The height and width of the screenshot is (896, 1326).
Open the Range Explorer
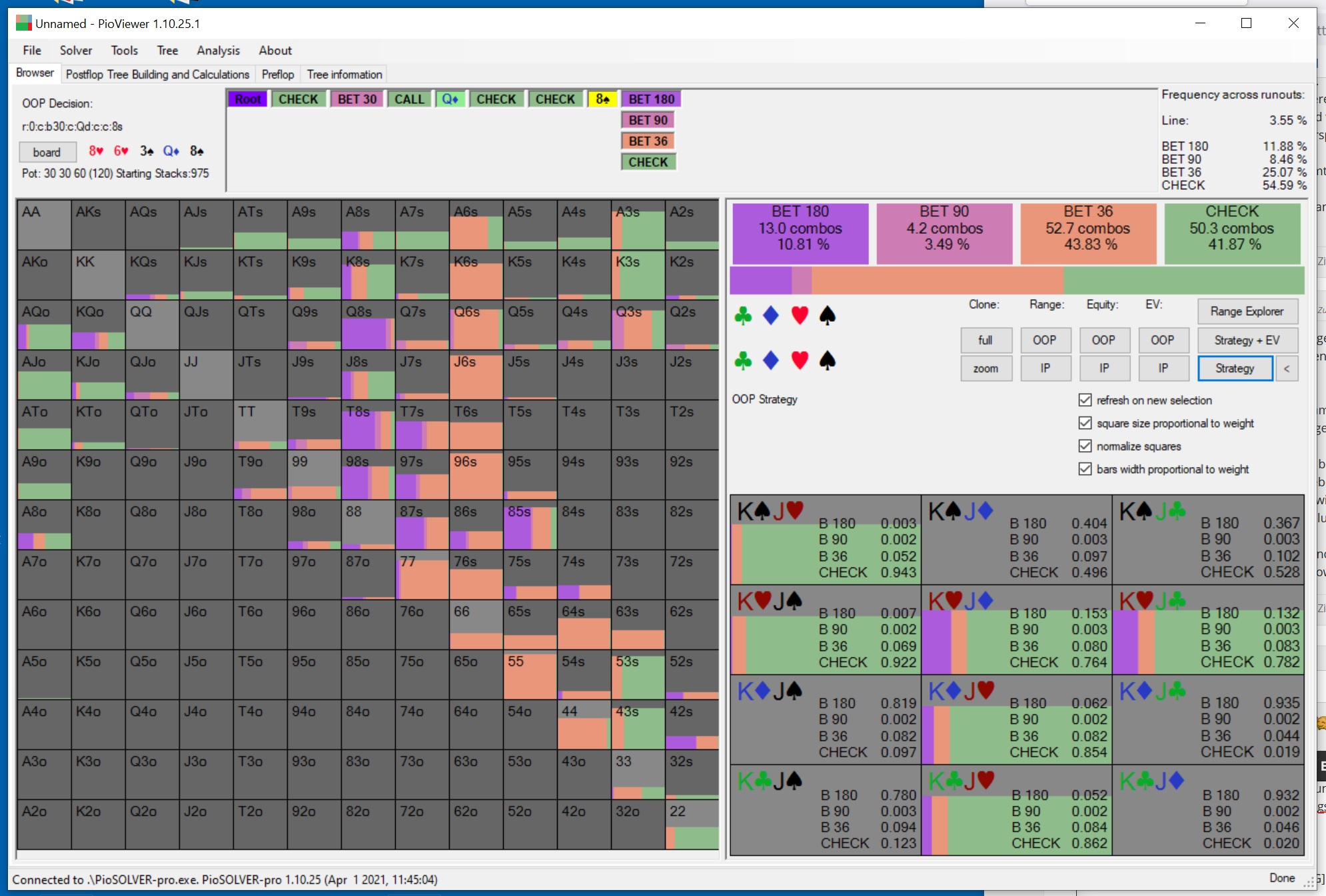click(1247, 311)
